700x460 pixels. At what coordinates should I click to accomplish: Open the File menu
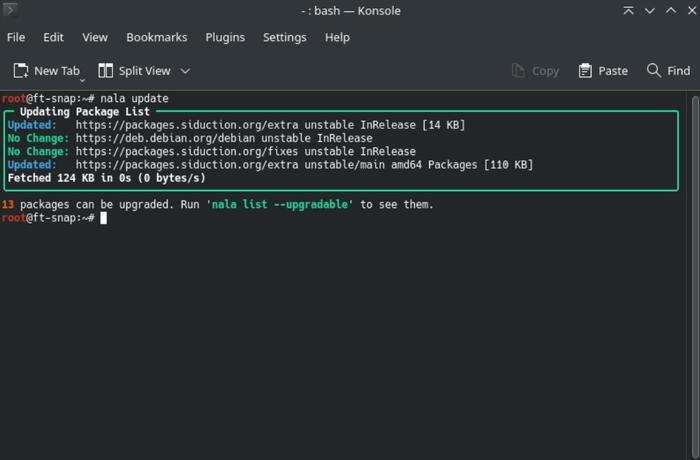pos(16,37)
